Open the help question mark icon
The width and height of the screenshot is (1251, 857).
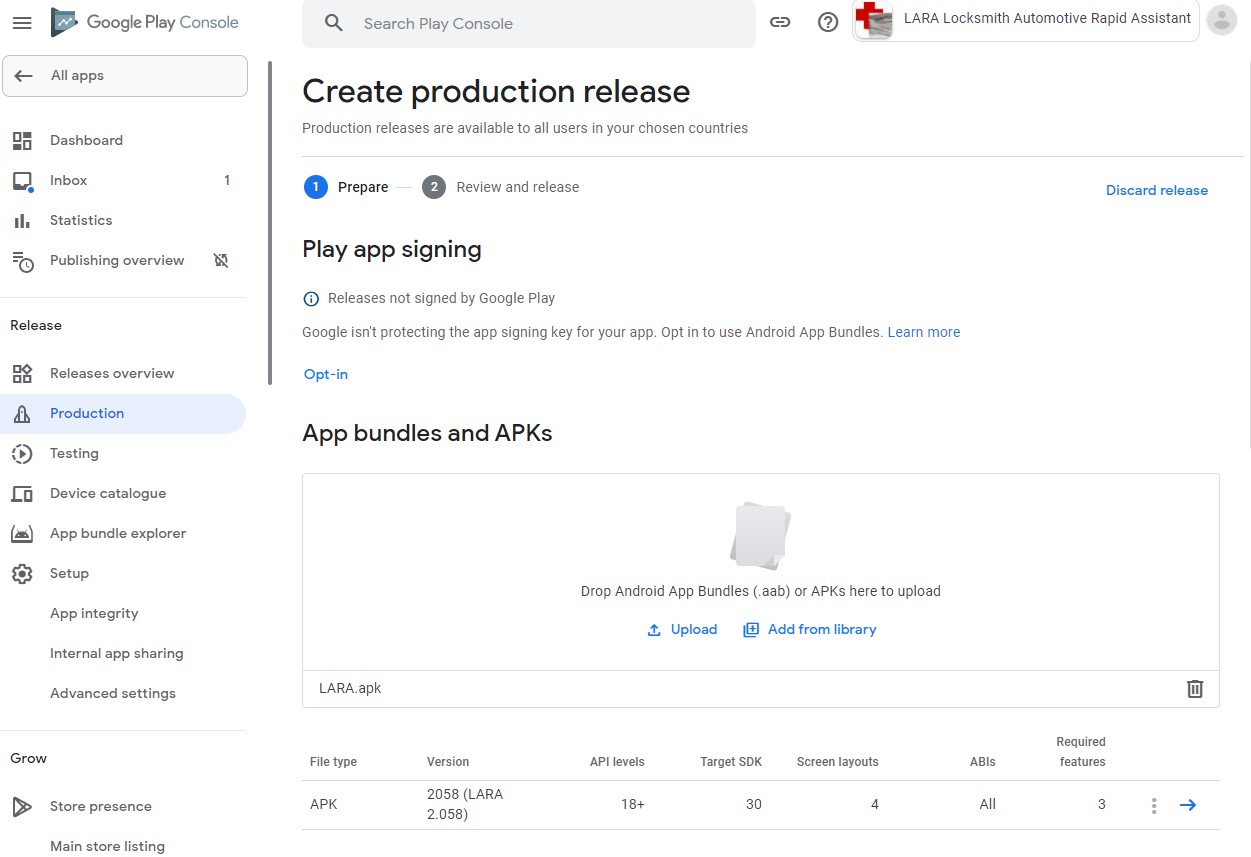coord(828,22)
